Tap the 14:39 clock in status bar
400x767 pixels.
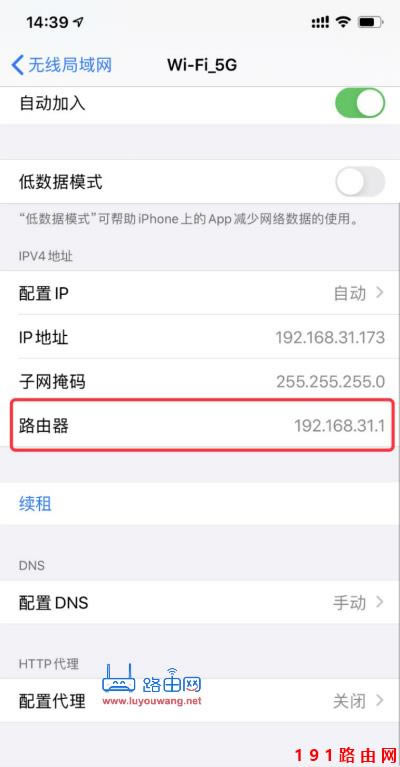click(47, 22)
